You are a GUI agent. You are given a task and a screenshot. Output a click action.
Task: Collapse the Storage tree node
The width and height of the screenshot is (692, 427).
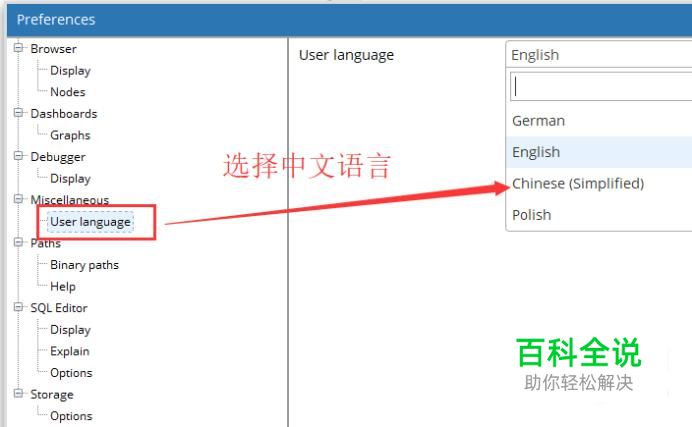(x=19, y=393)
